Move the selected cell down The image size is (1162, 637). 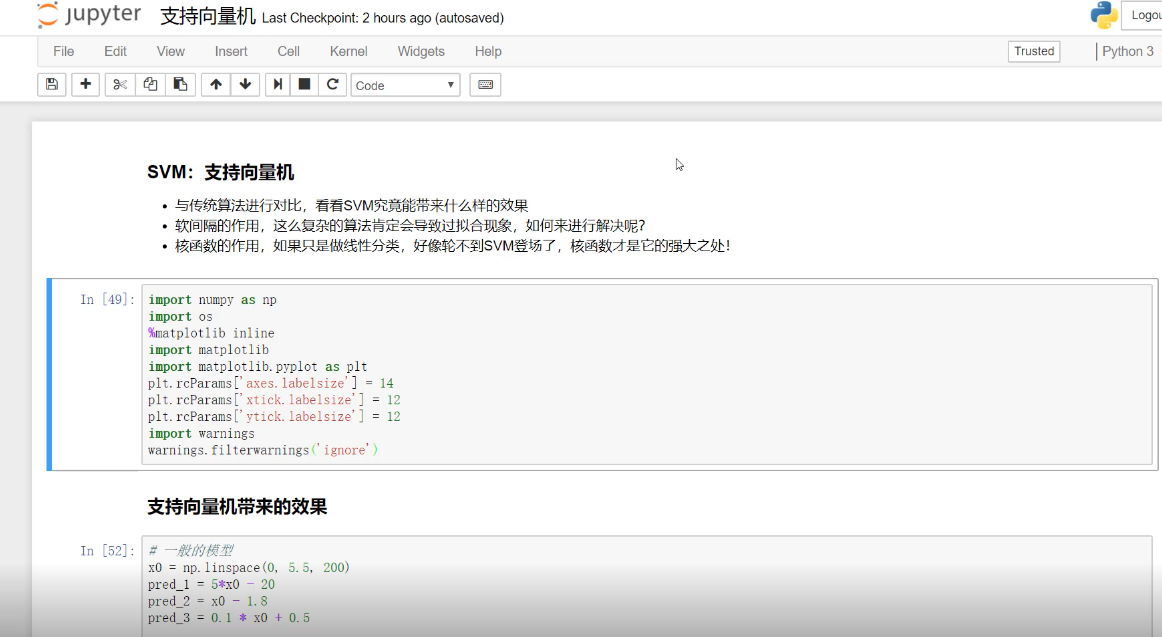(246, 85)
